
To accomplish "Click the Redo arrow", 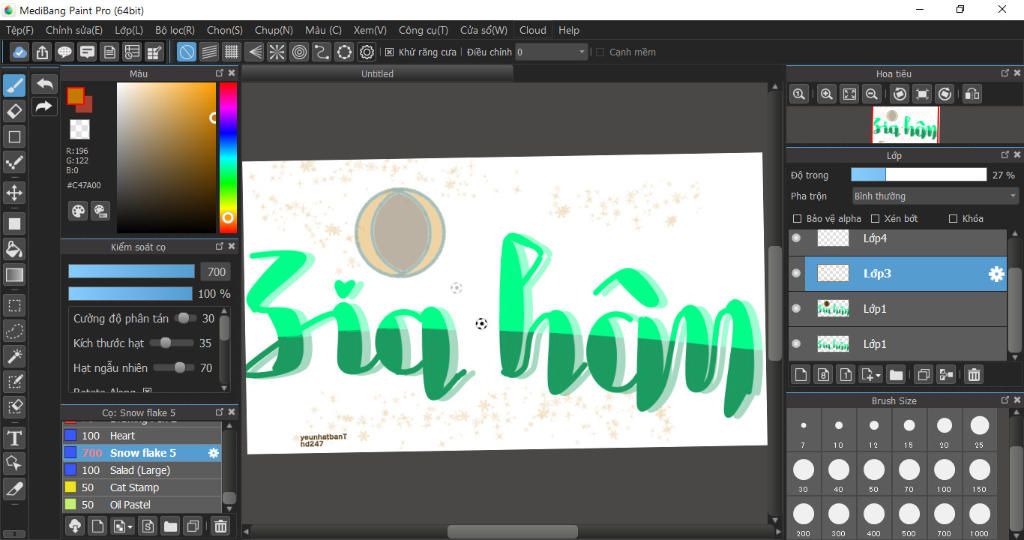I will tap(44, 106).
